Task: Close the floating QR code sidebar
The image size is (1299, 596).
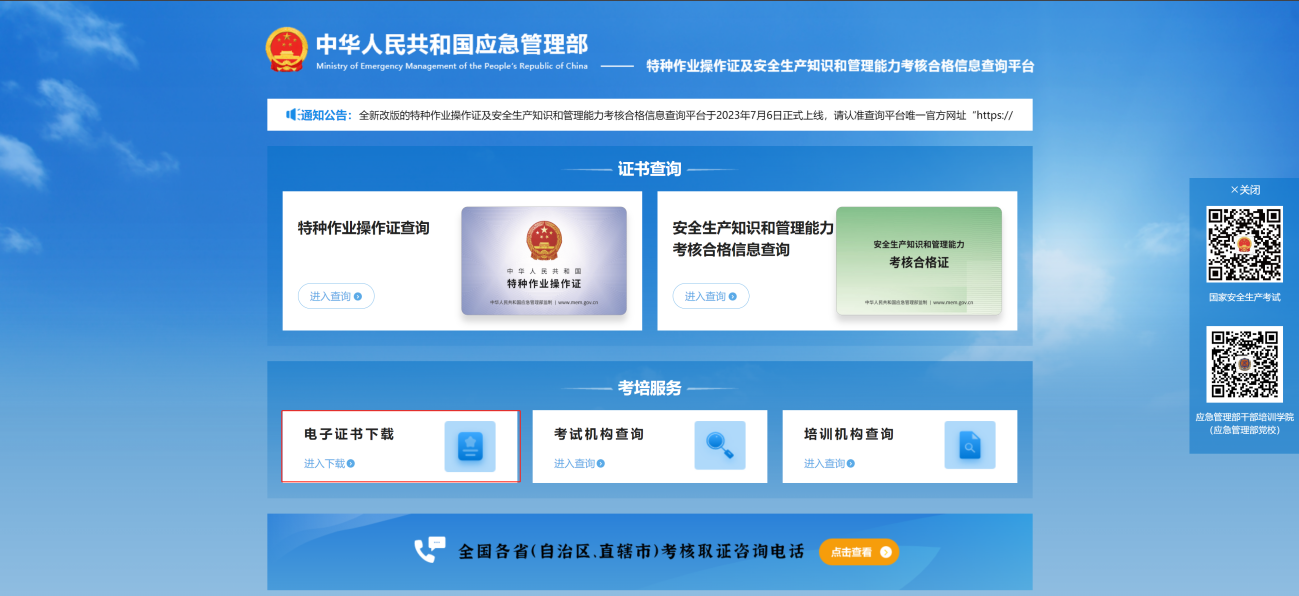Action: pyautogui.click(x=1245, y=190)
